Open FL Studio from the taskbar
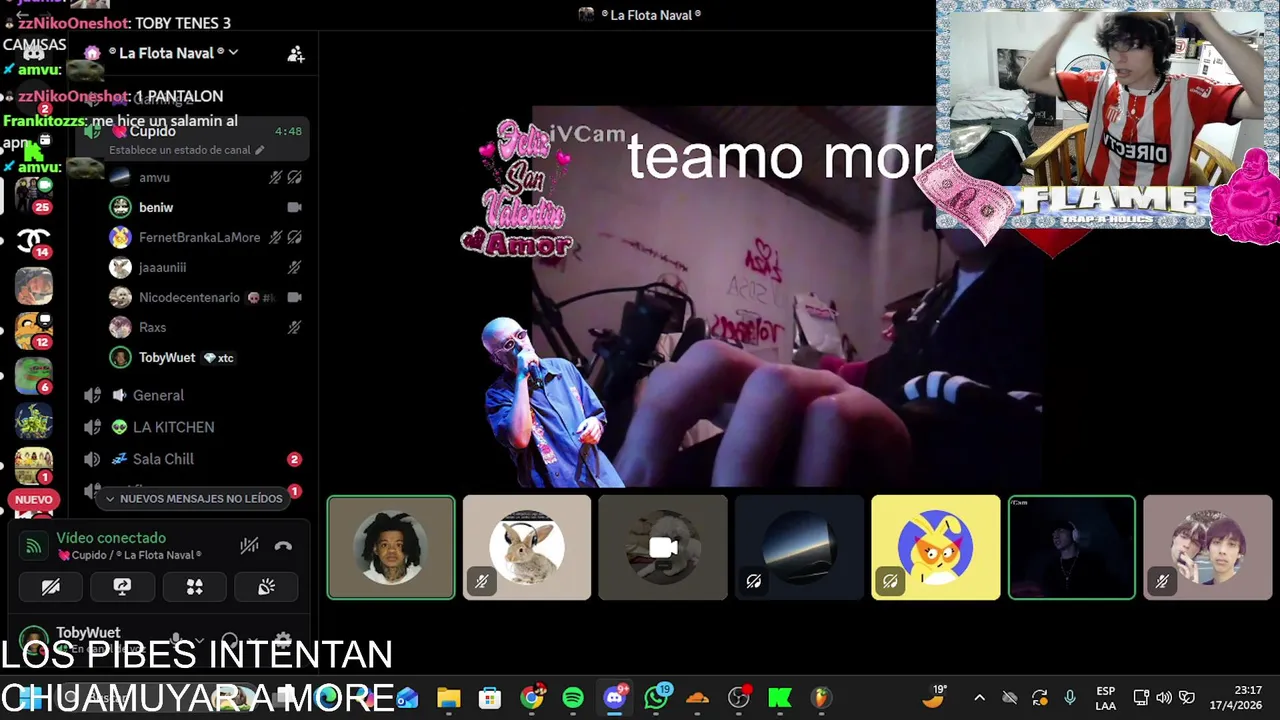 [821, 698]
